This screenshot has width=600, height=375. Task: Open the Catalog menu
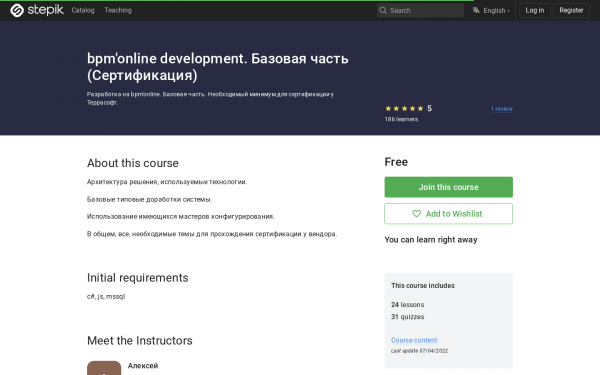tap(83, 10)
